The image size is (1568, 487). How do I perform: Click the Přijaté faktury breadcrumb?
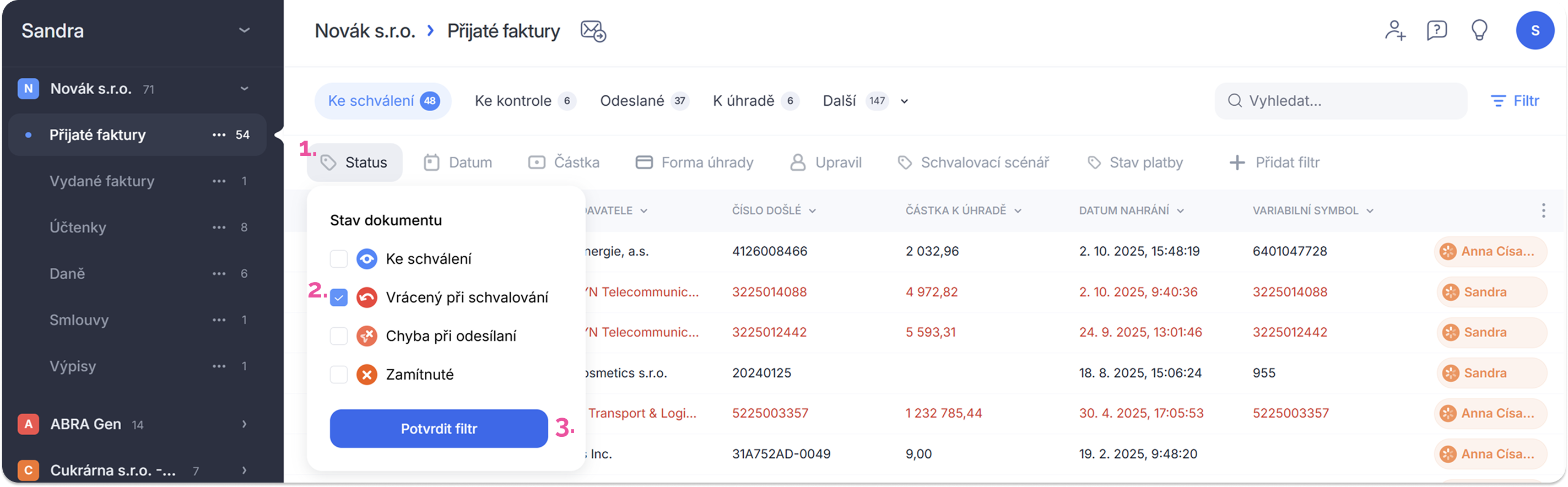(x=504, y=31)
